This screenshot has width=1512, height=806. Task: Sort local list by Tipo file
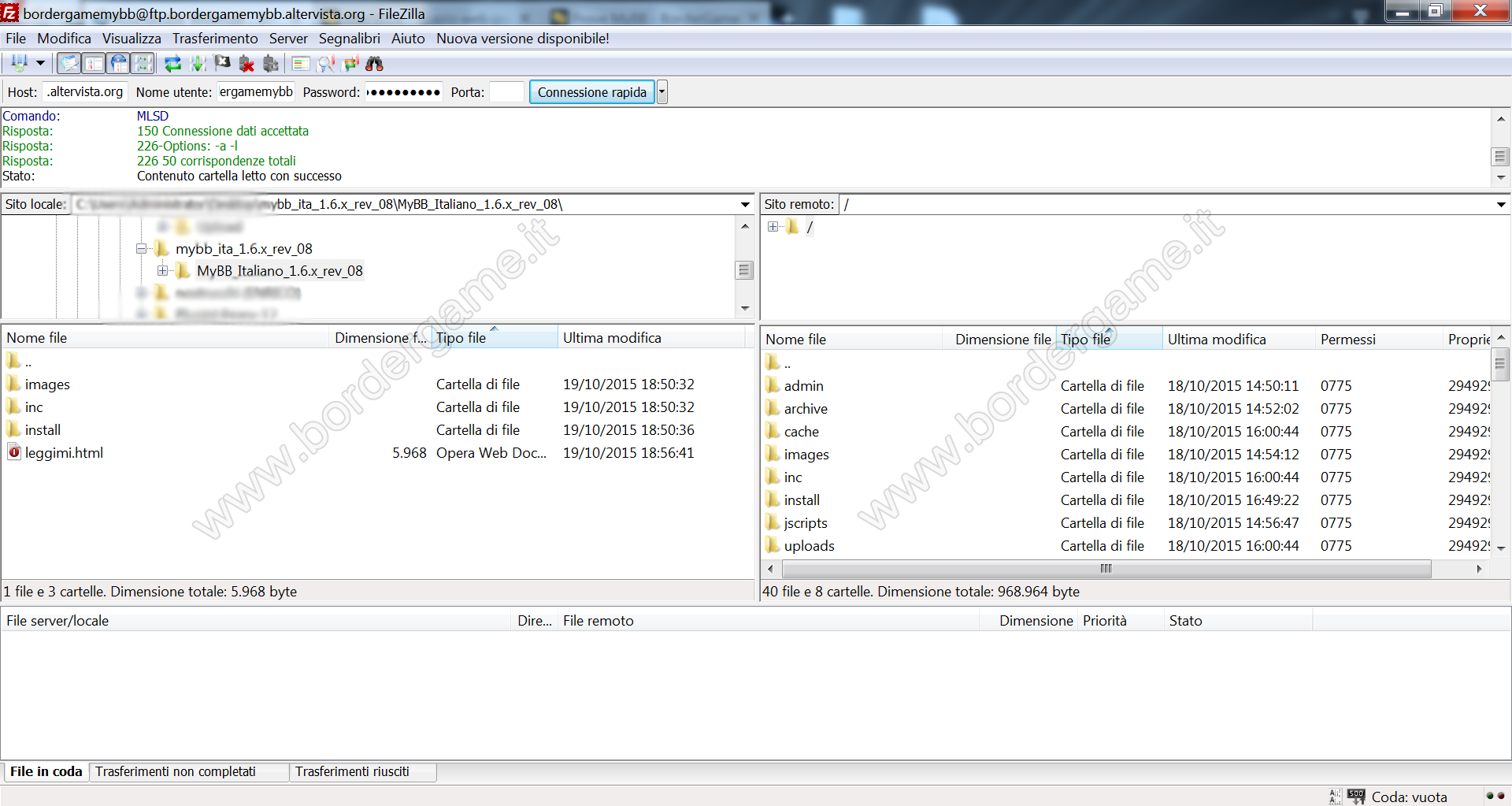click(494, 338)
